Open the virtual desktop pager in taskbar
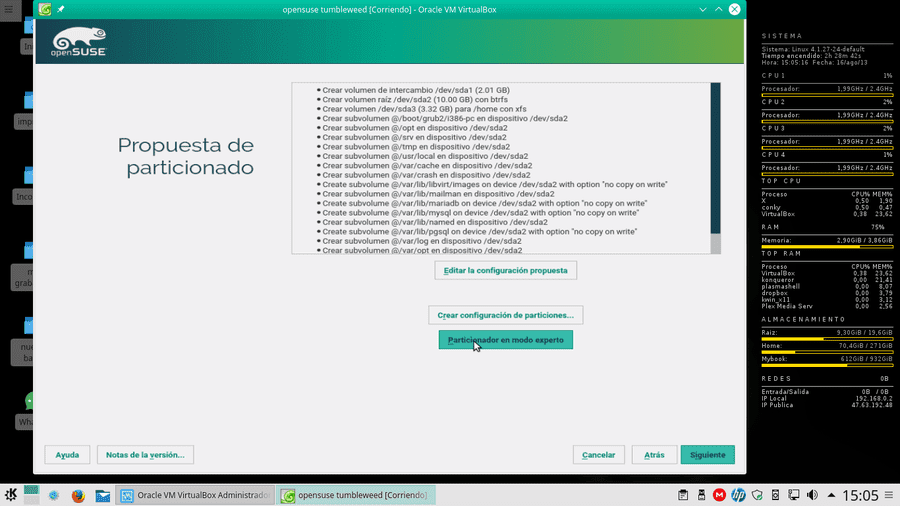This screenshot has width=900, height=506. (x=32, y=495)
